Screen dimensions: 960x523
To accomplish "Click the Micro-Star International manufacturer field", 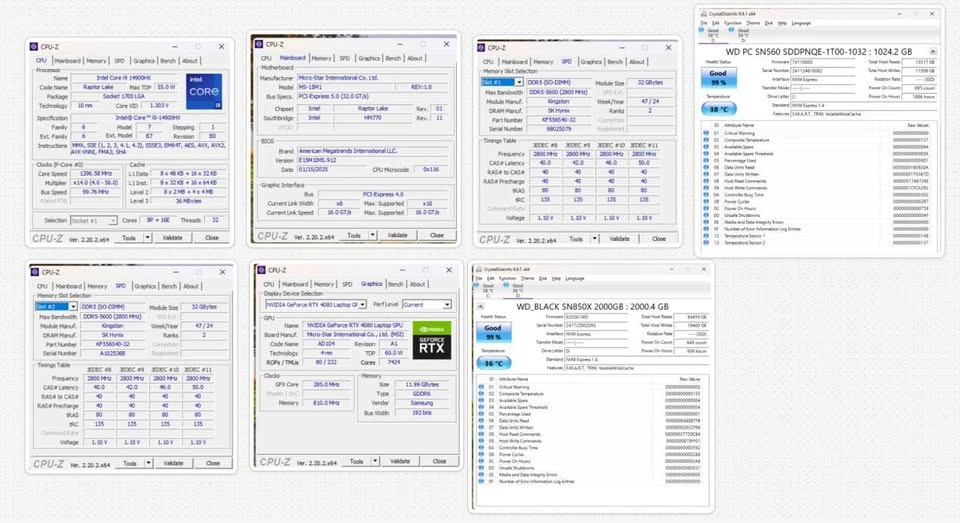I will coord(373,78).
